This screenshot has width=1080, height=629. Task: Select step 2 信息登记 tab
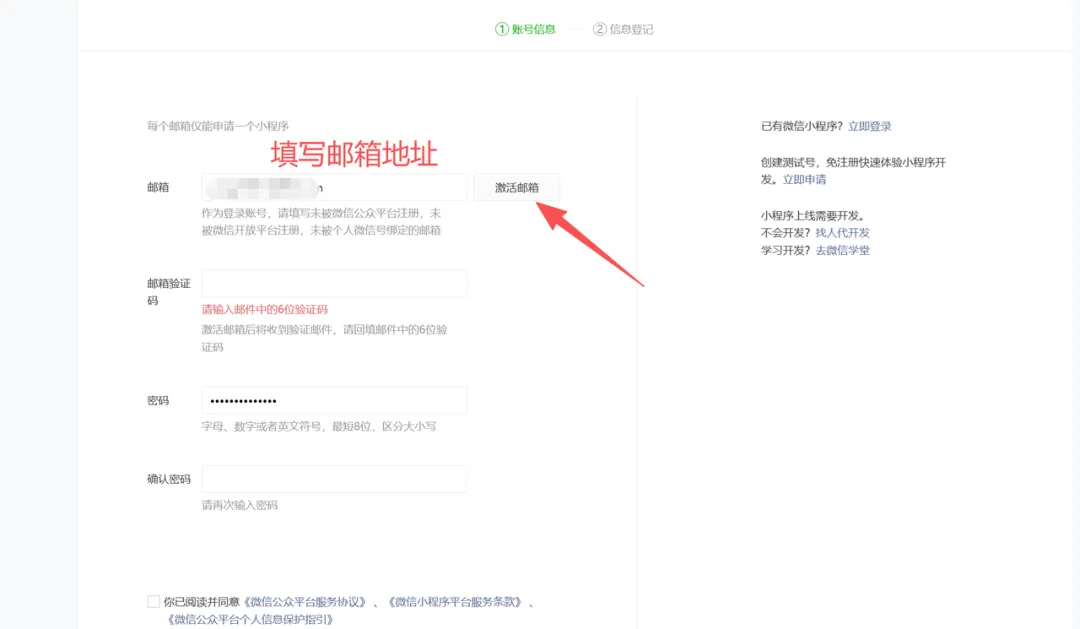pyautogui.click(x=623, y=29)
